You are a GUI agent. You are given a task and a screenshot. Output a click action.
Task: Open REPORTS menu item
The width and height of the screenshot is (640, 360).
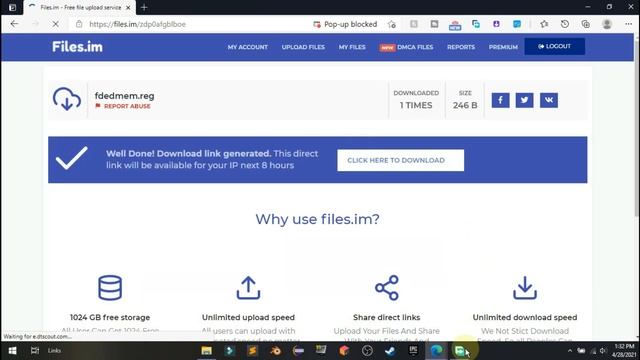(x=461, y=47)
